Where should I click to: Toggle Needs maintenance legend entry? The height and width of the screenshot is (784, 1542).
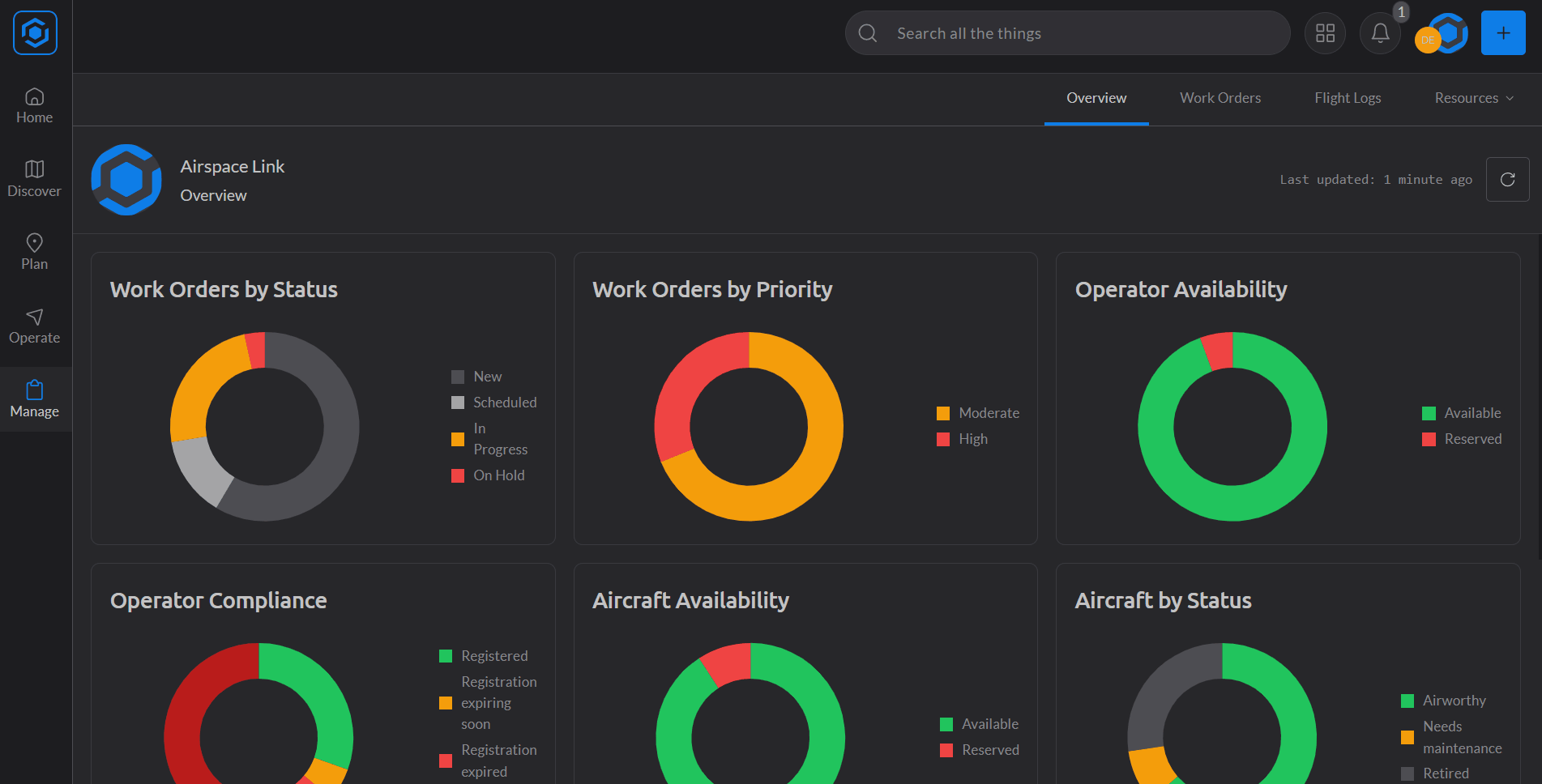[x=1452, y=738]
